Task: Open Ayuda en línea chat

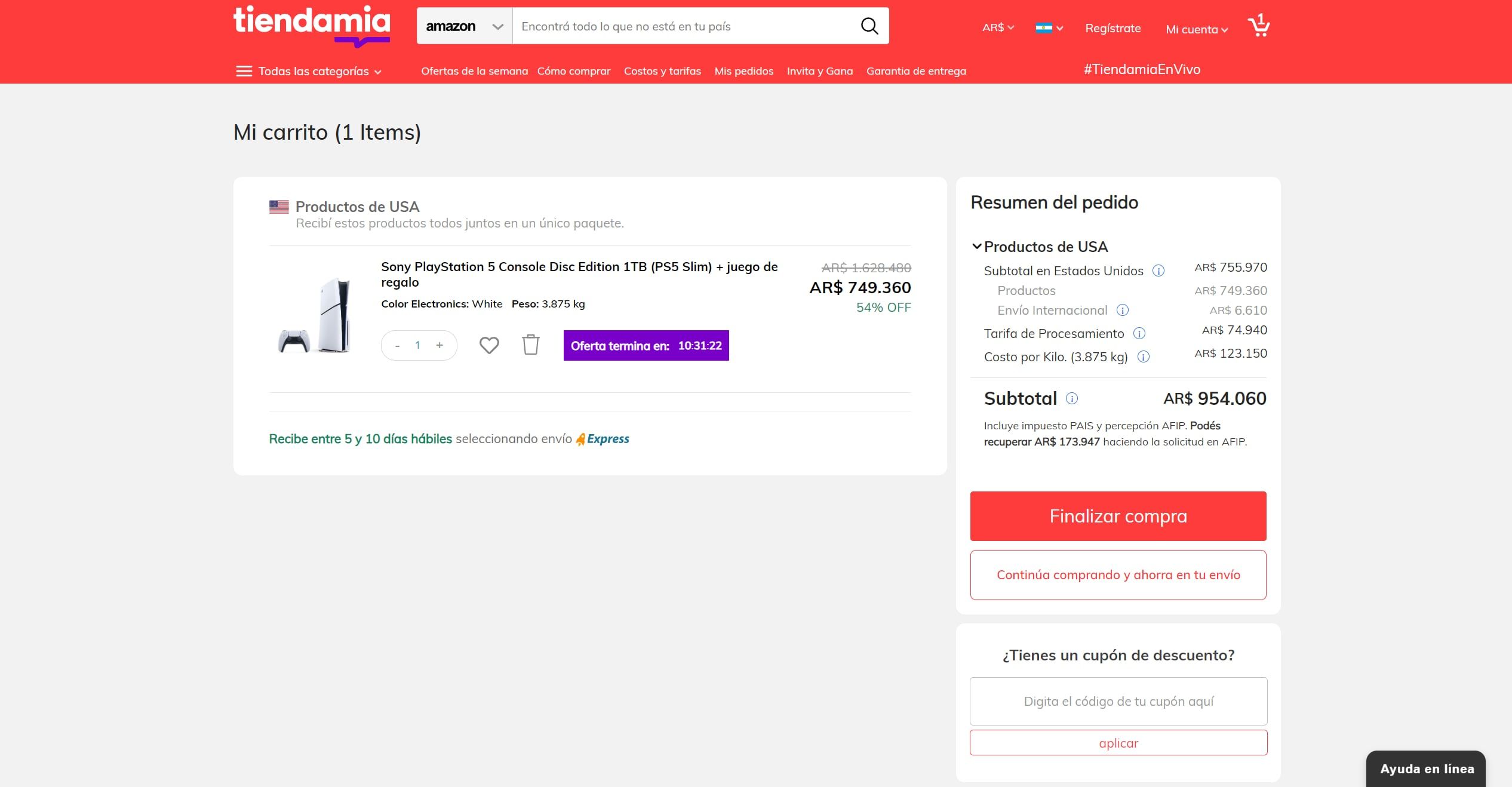Action: [x=1425, y=769]
